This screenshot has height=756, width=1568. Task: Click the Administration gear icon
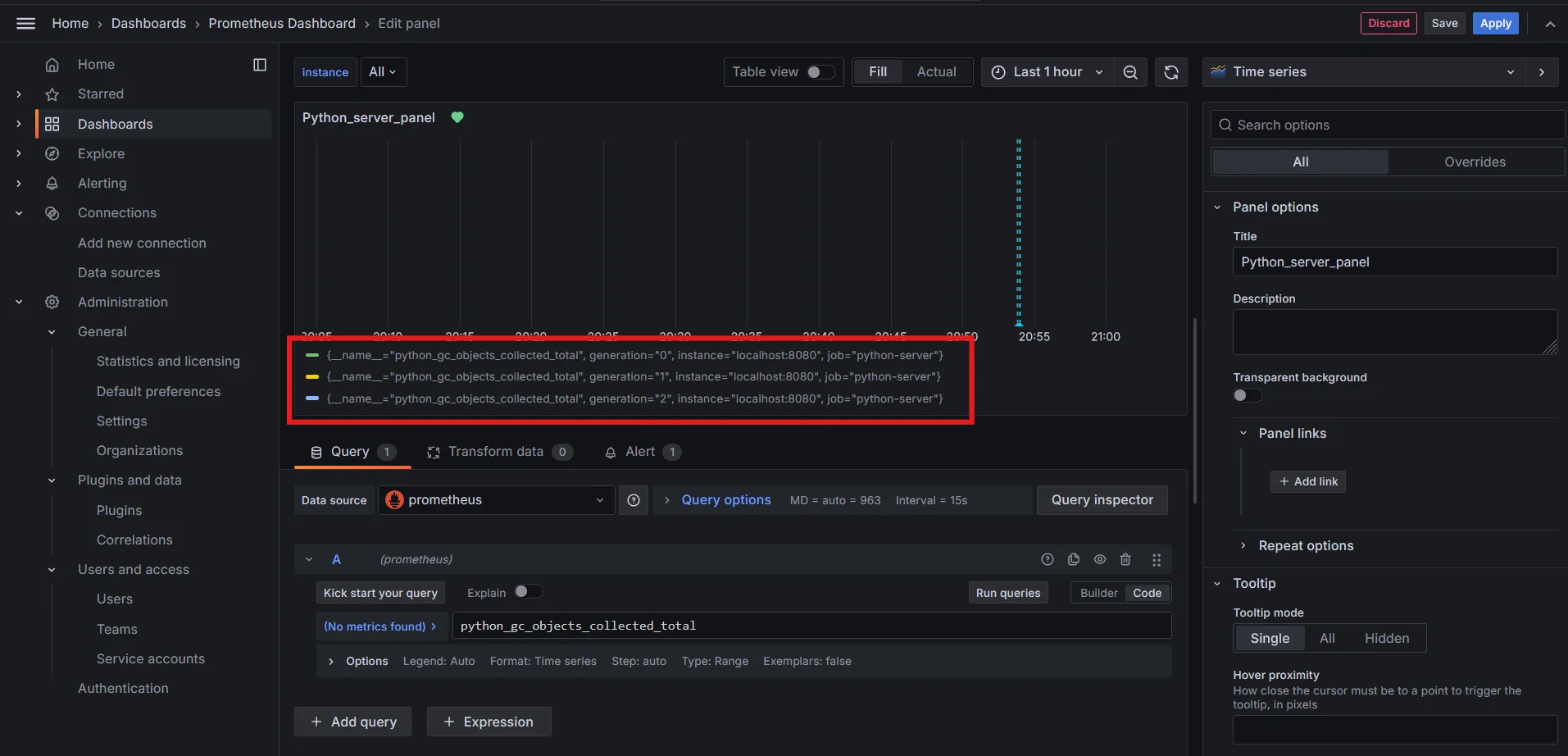pos(52,302)
